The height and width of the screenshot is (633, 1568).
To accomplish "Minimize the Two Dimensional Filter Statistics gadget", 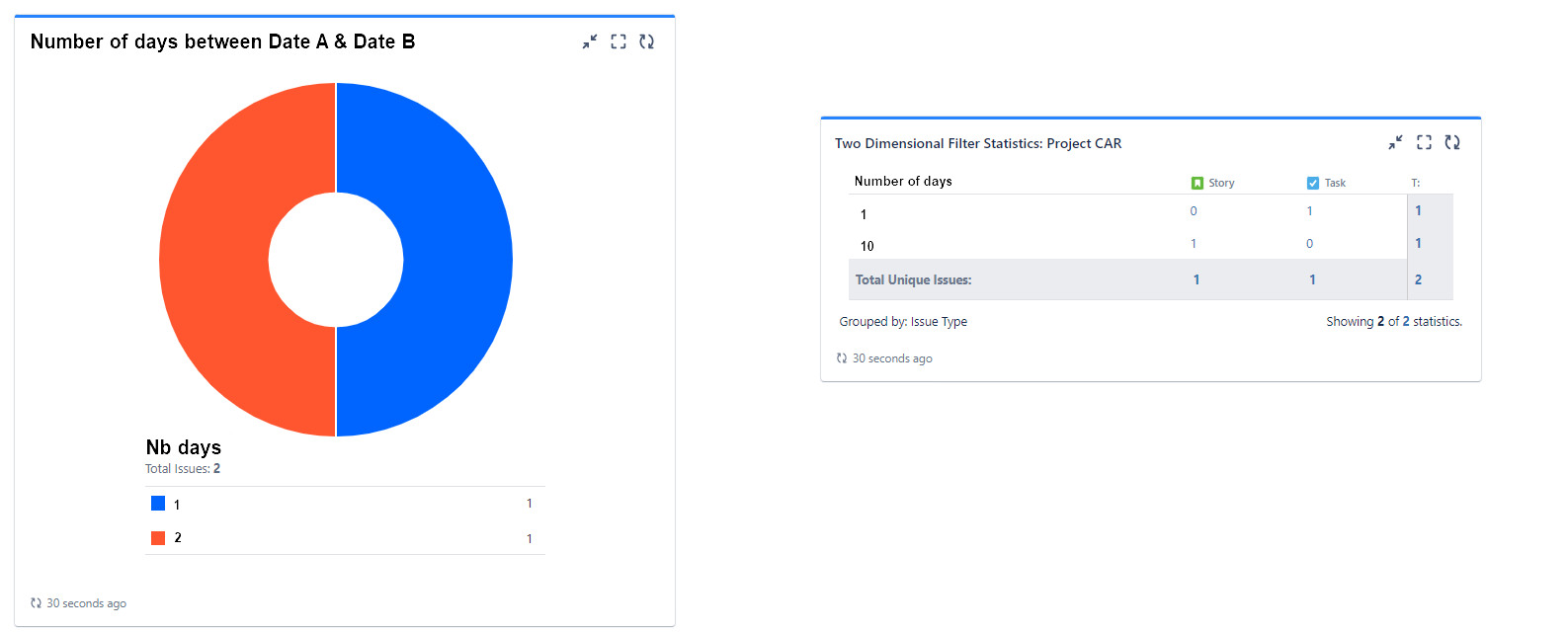I will tap(1395, 142).
